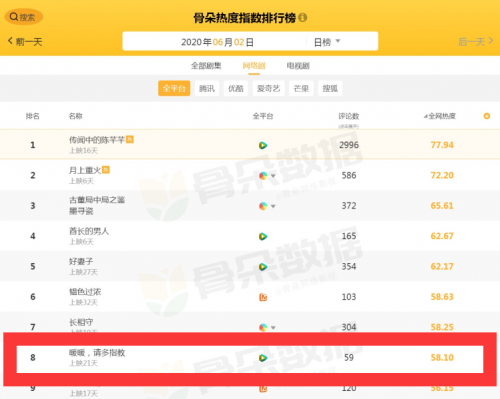Click the comment count 2996

[x=349, y=145]
